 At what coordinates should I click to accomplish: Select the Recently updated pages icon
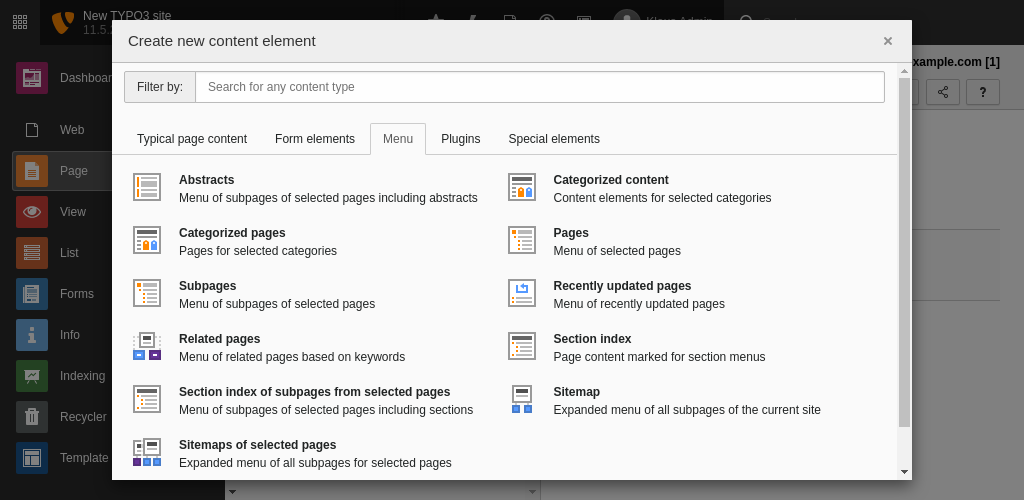tap(521, 293)
